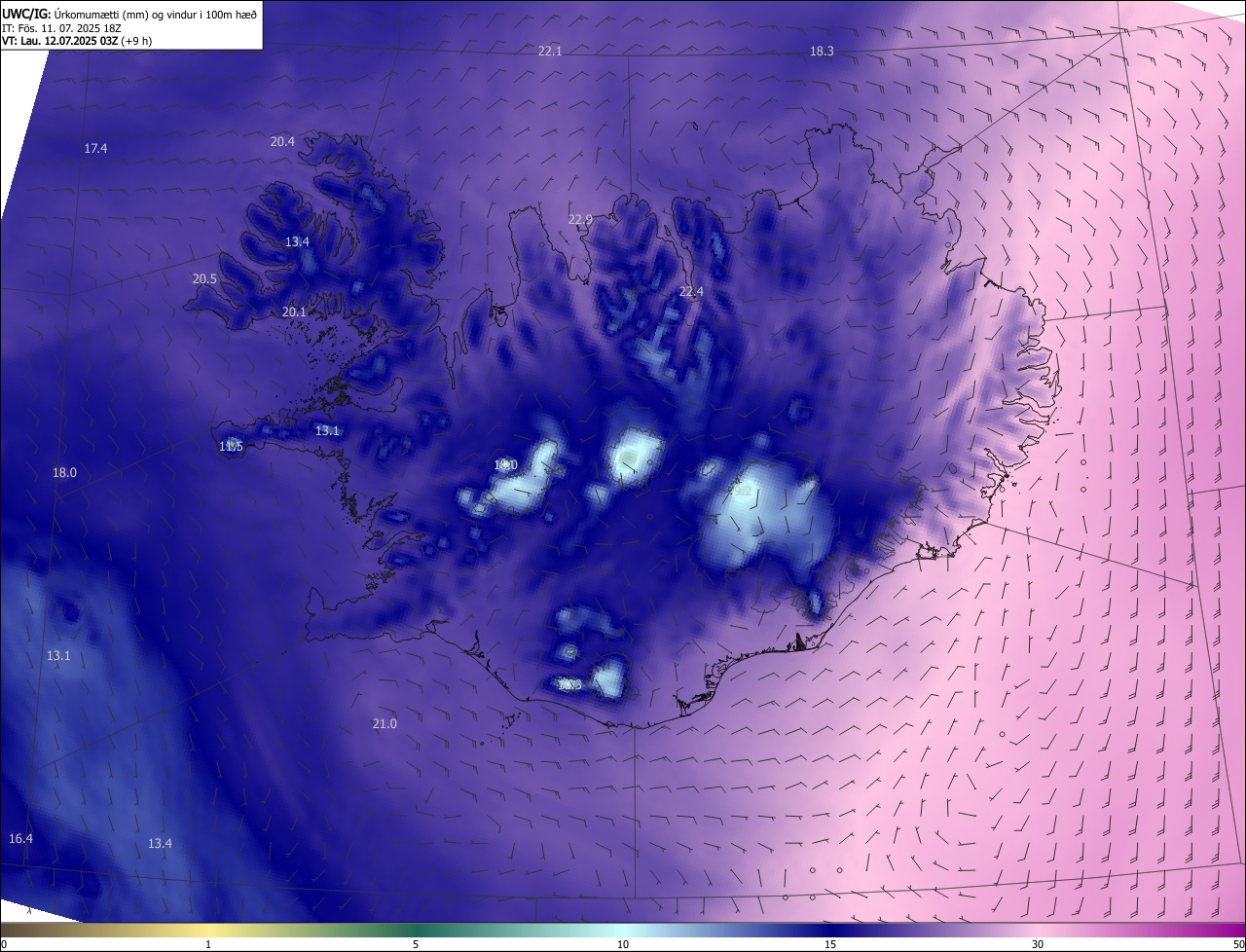
Task: Click the 20.4 value label
Action: click(x=282, y=141)
